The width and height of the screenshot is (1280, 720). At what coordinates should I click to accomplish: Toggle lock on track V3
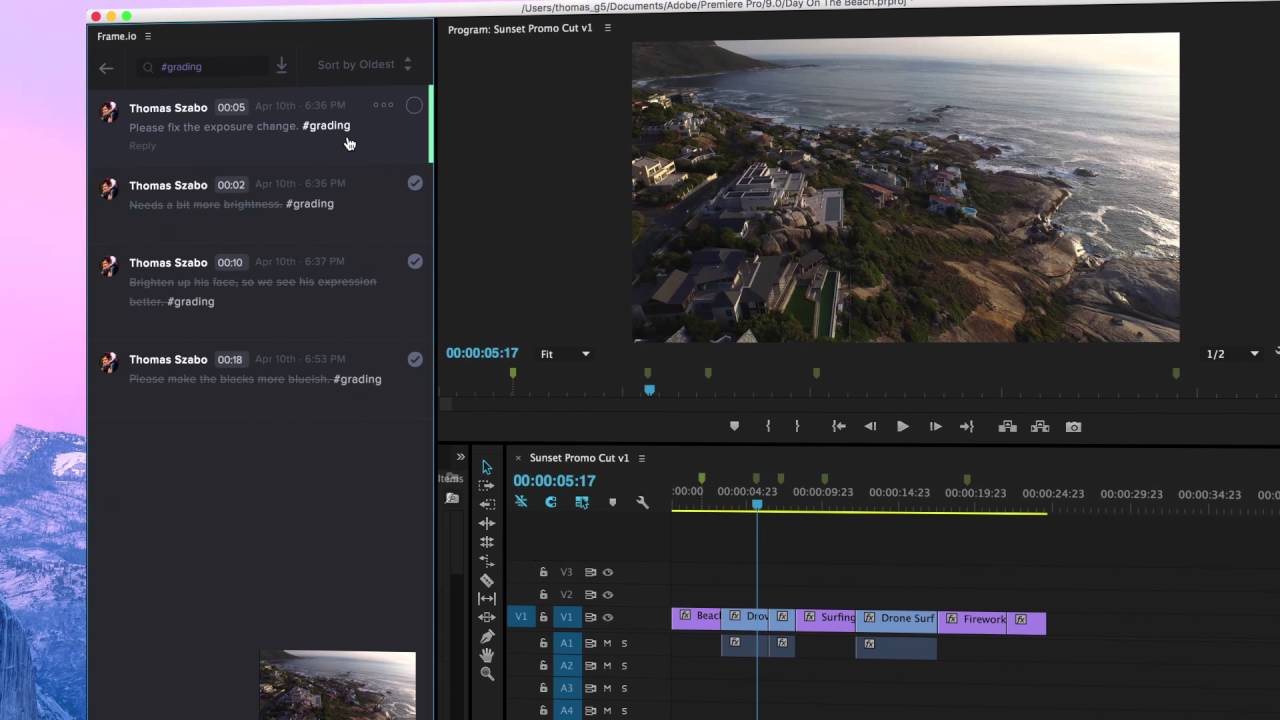tap(543, 572)
